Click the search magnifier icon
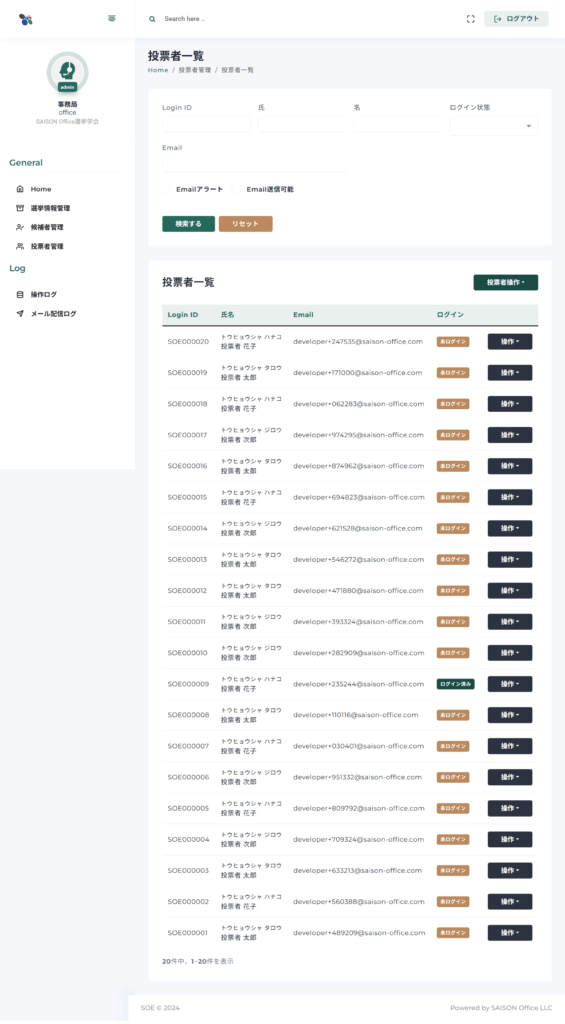This screenshot has height=1024, width=565. coord(152,19)
